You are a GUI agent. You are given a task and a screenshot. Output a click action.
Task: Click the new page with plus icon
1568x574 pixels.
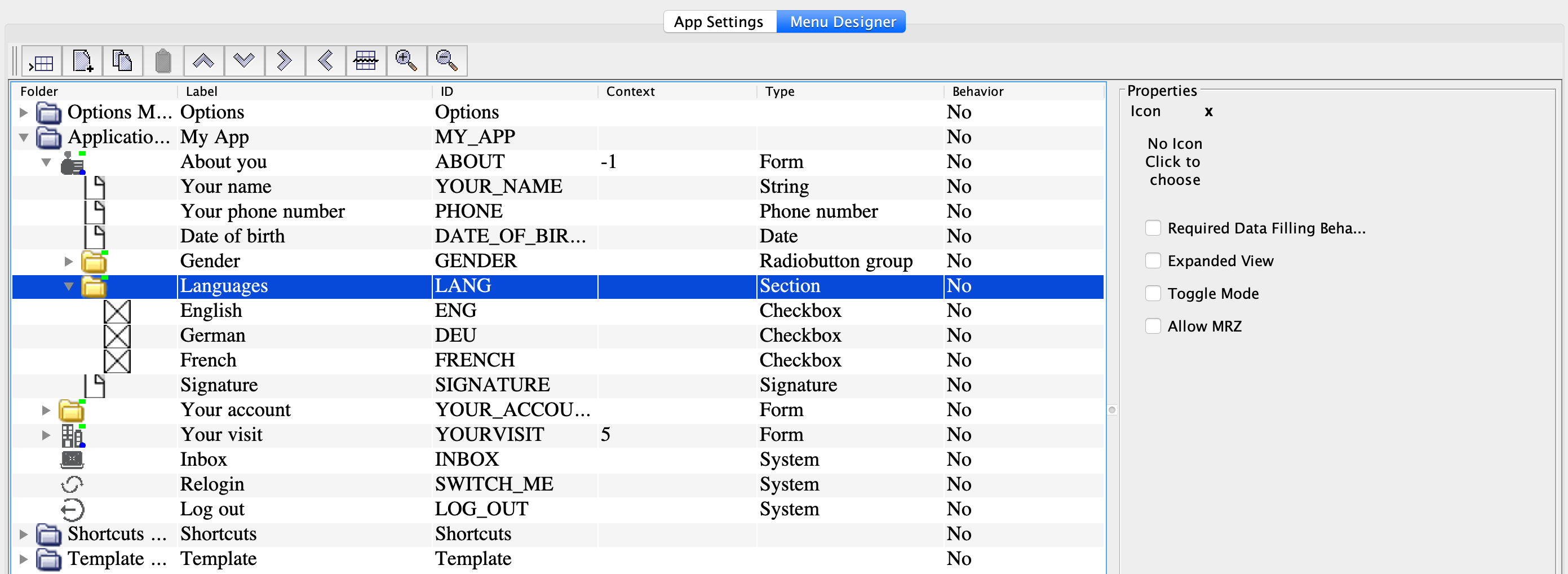82,61
